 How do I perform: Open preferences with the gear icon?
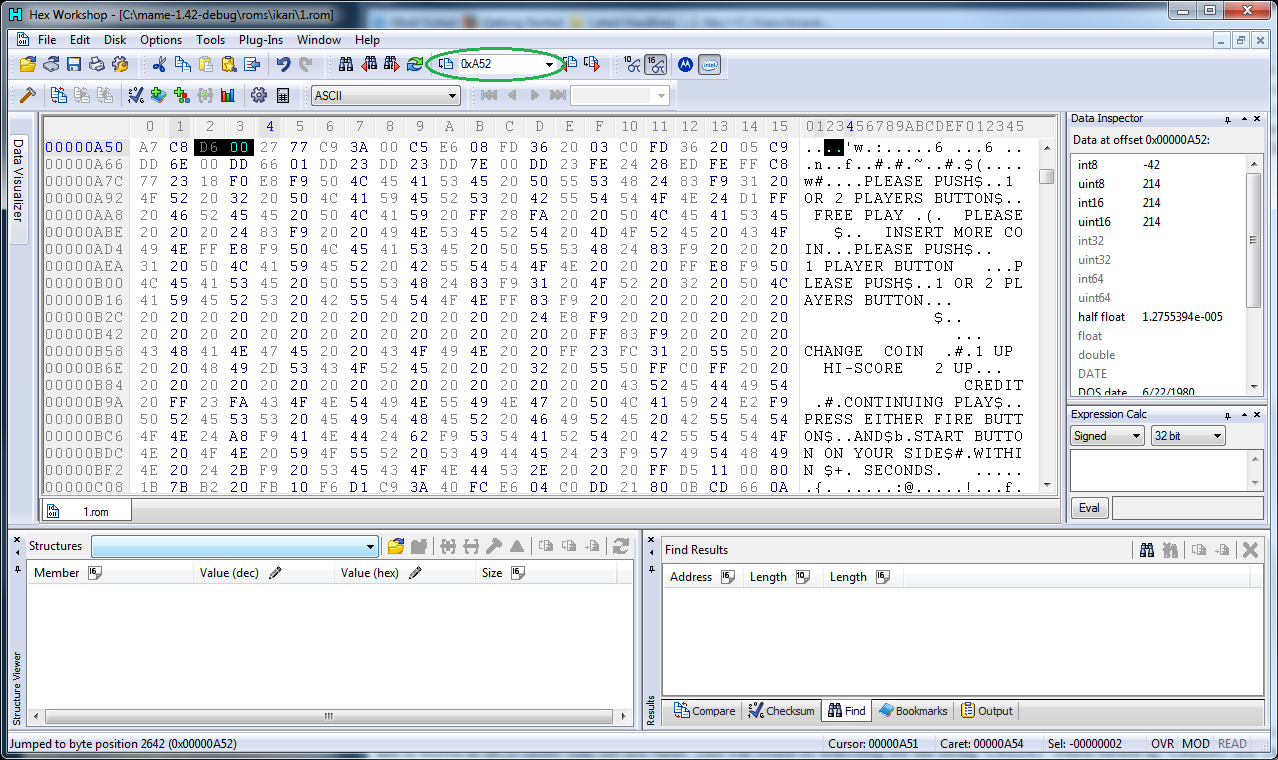point(259,95)
